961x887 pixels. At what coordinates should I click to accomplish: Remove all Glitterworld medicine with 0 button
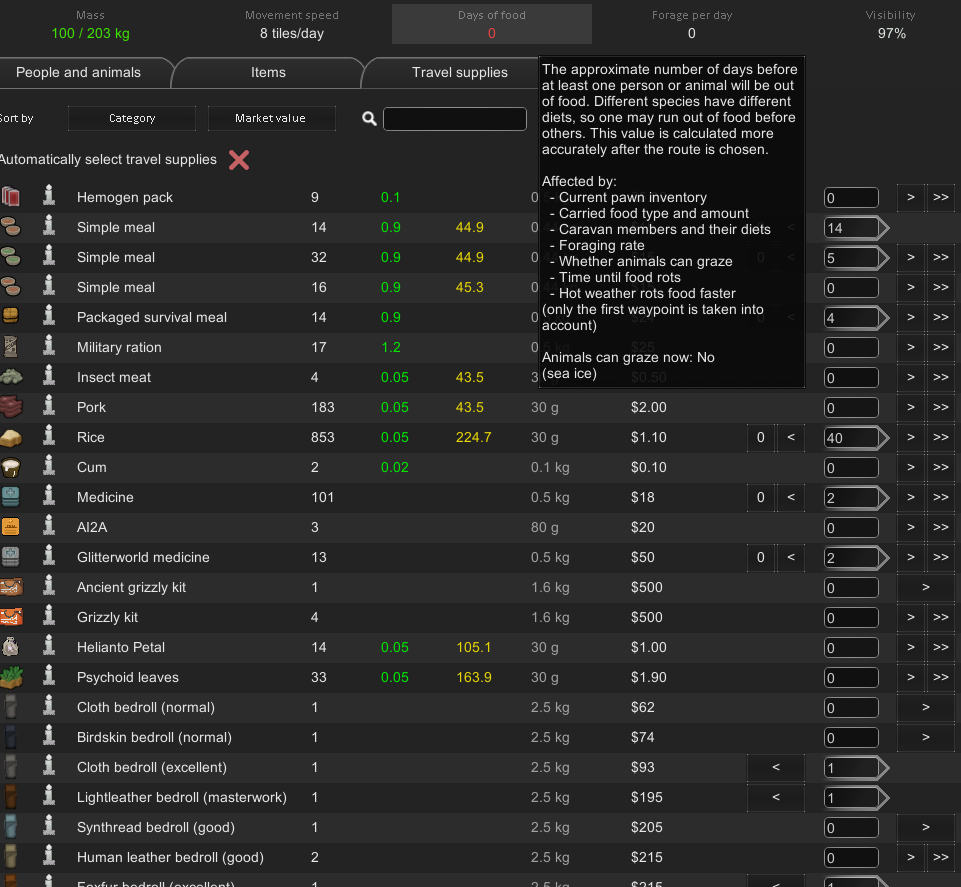761,557
